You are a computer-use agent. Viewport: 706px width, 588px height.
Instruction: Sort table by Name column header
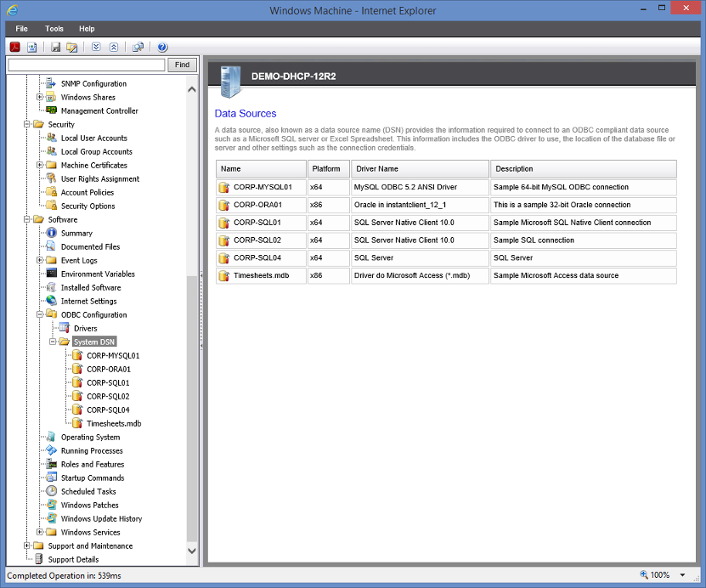(x=262, y=169)
